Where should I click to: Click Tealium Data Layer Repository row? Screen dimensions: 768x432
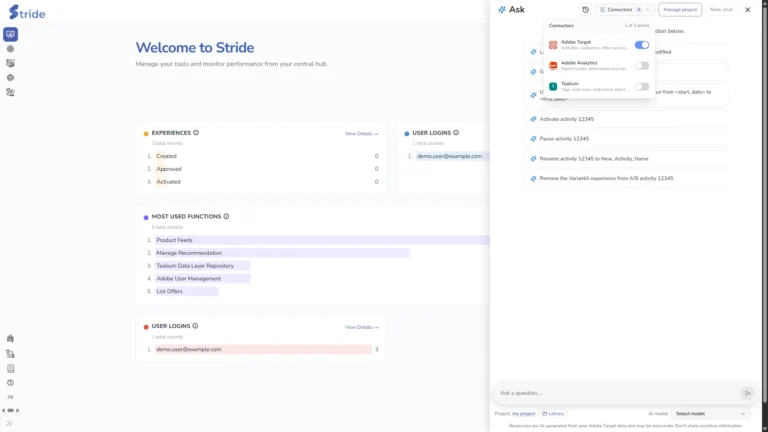(x=202, y=265)
